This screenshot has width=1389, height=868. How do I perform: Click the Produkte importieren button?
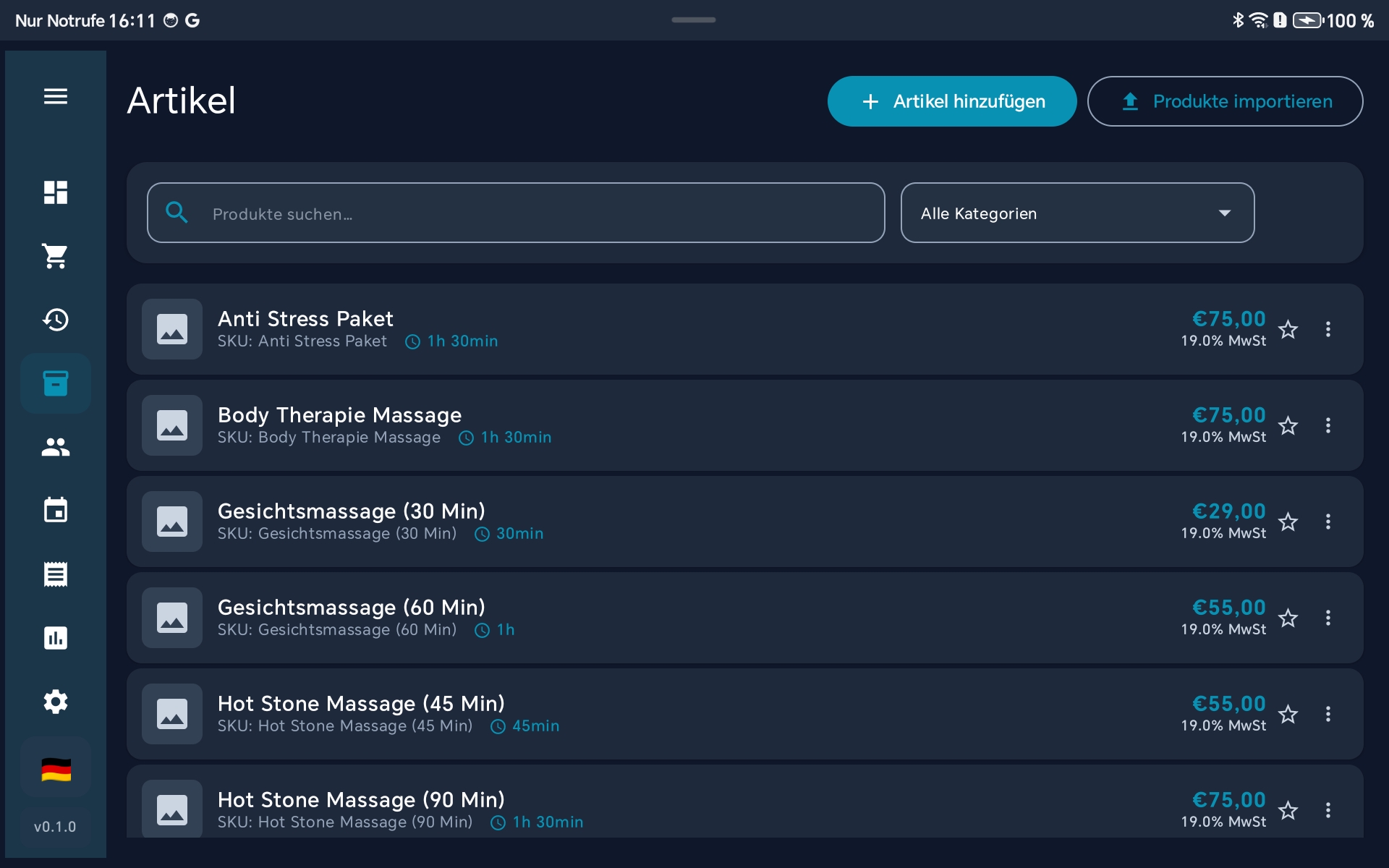click(x=1225, y=101)
